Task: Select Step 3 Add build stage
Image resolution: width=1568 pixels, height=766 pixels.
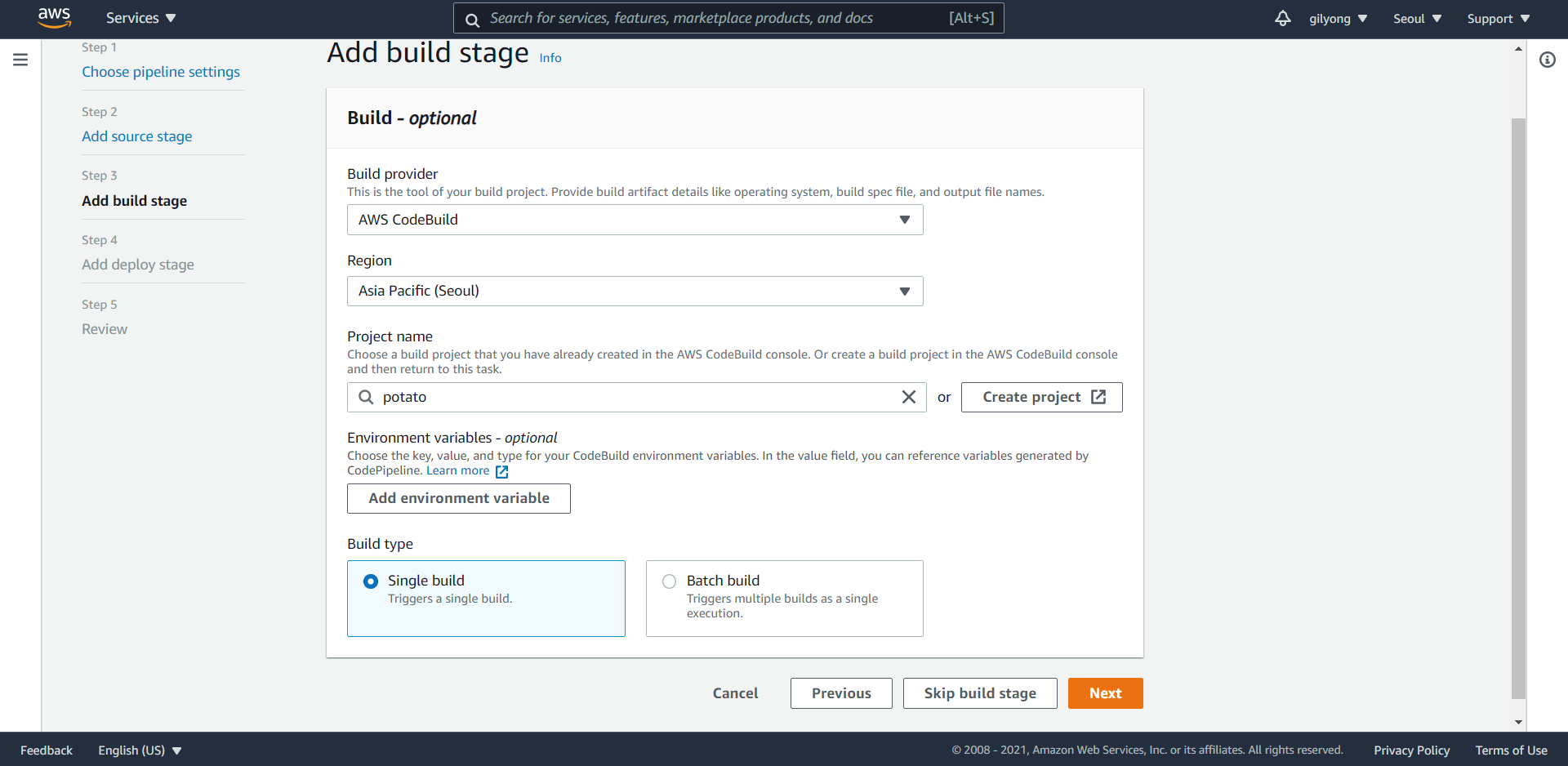Action: tap(135, 201)
